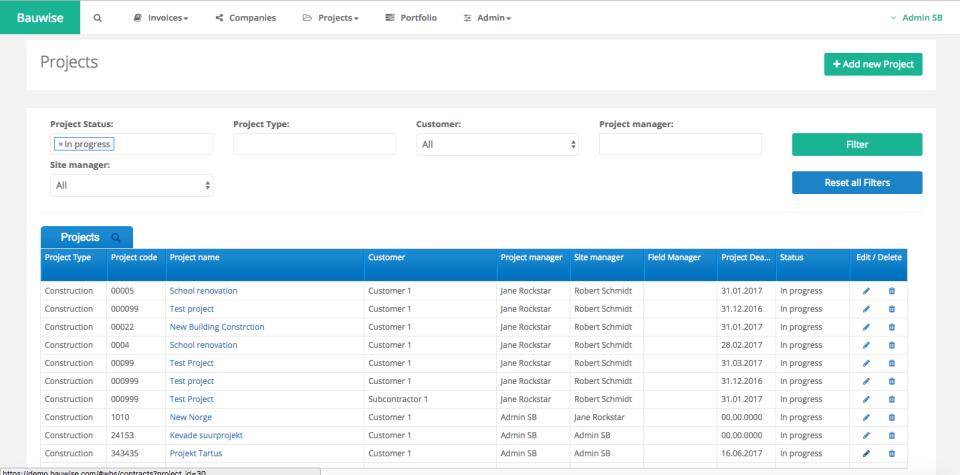Open the Portfolio page

[x=411, y=18]
